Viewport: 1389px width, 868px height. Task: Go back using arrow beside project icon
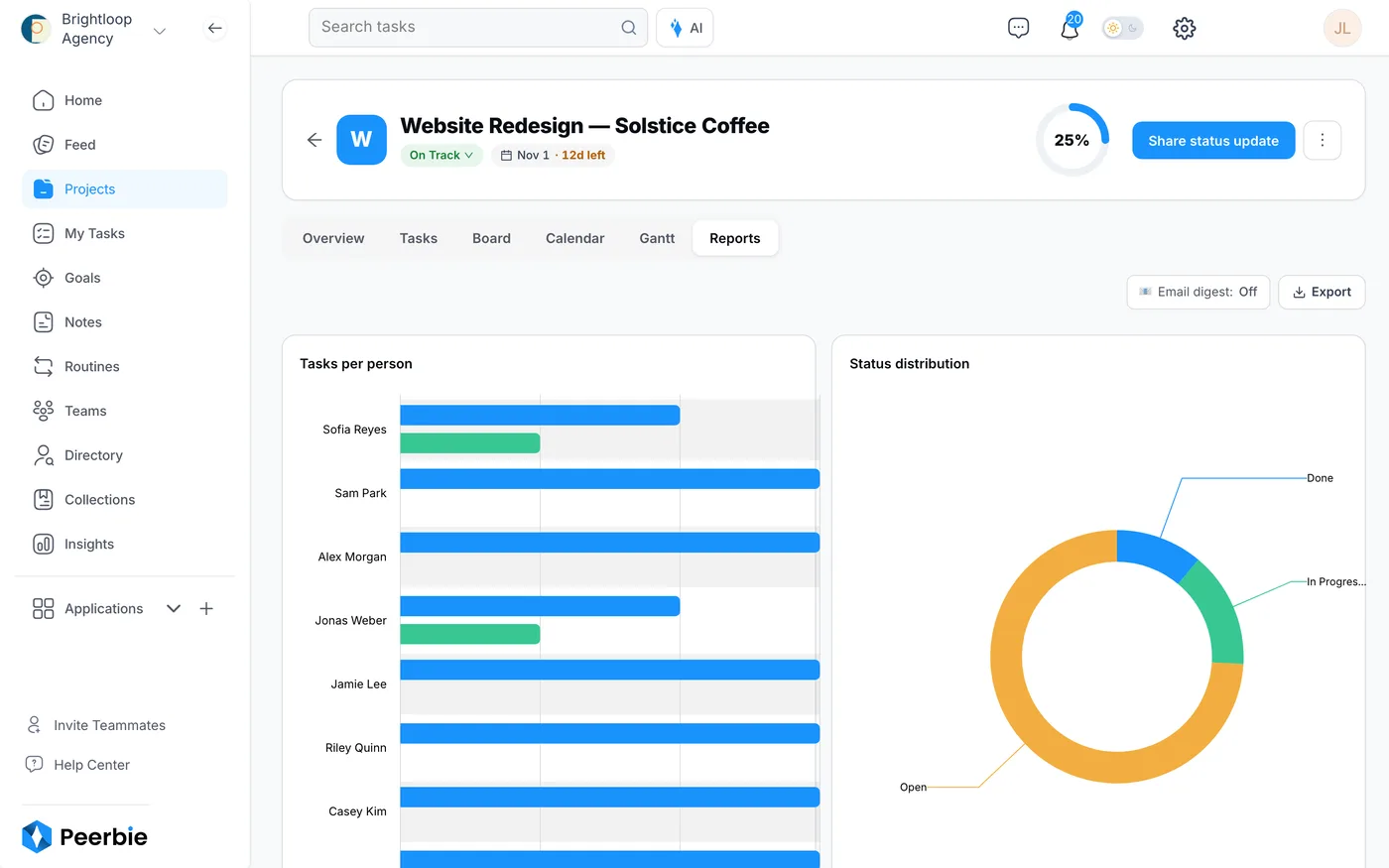point(315,140)
